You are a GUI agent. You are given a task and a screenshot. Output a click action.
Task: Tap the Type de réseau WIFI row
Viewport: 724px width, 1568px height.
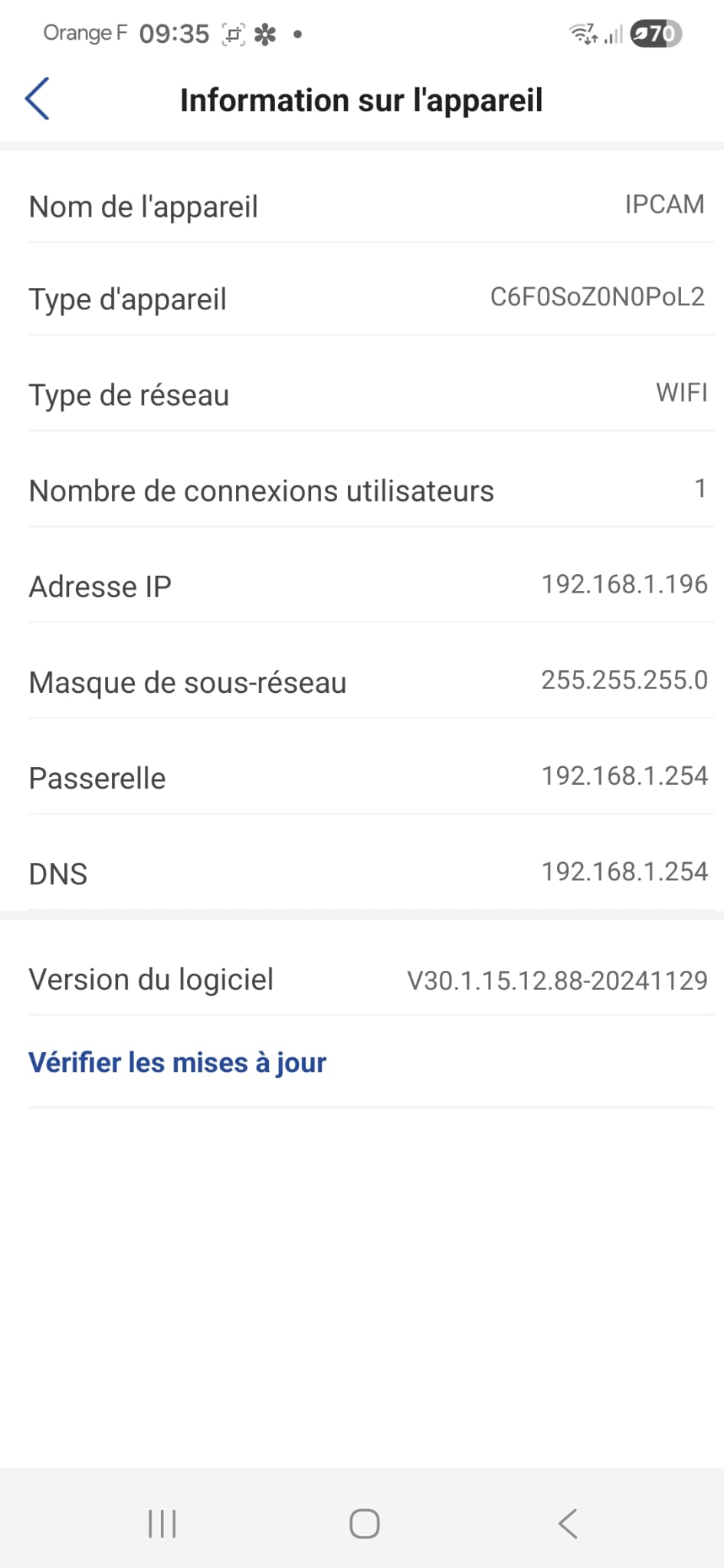pyautogui.click(x=362, y=394)
